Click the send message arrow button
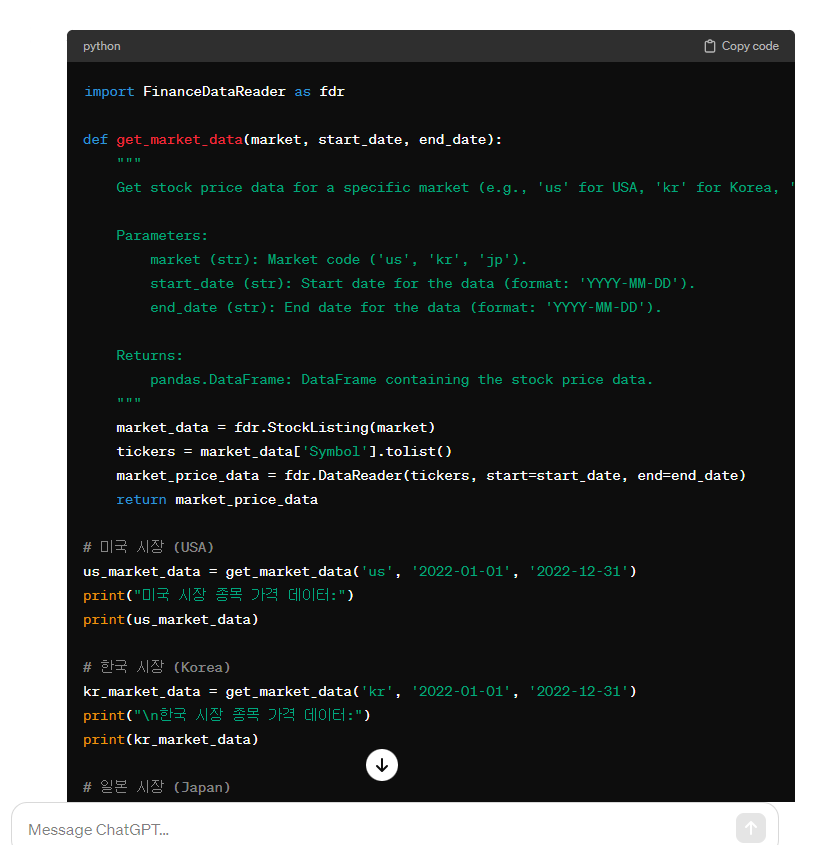 [x=751, y=828]
